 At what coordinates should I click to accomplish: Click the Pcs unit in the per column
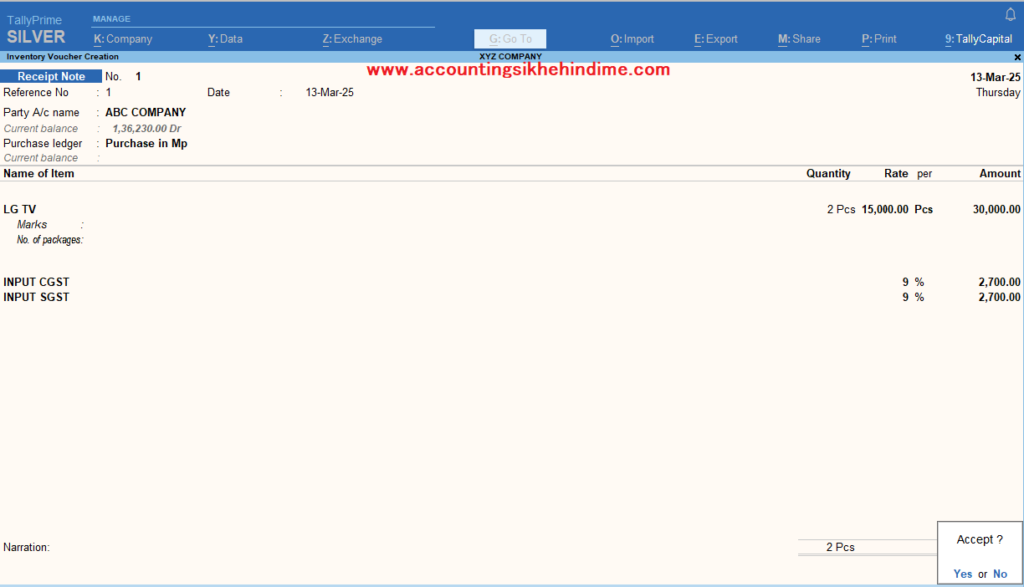coord(923,210)
